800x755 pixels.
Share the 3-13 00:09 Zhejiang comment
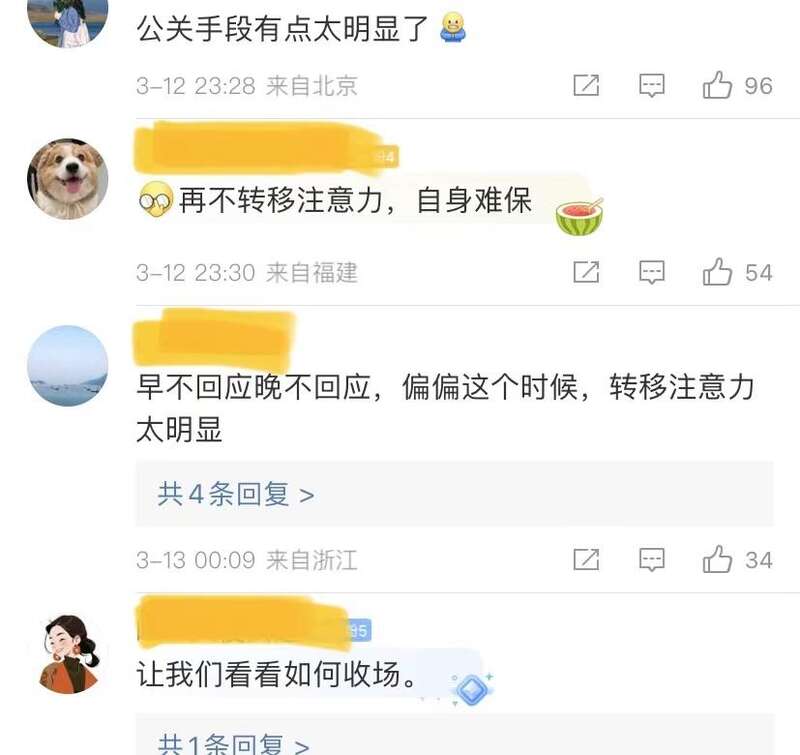click(x=586, y=560)
